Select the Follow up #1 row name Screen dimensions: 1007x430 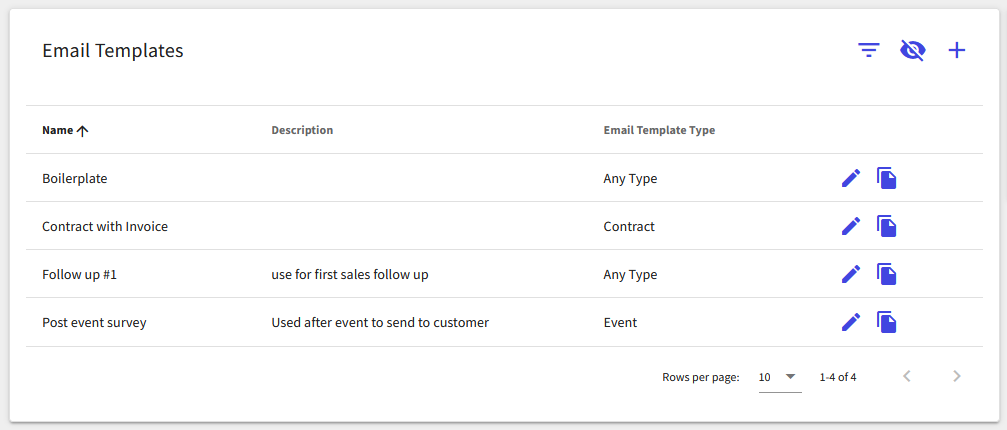coord(80,275)
